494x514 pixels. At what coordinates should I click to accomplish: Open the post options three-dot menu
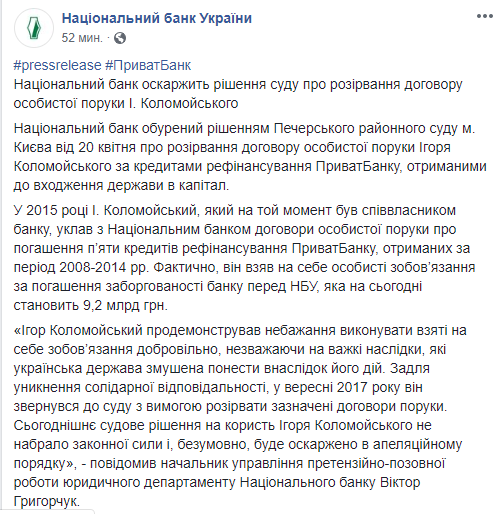tap(484, 16)
